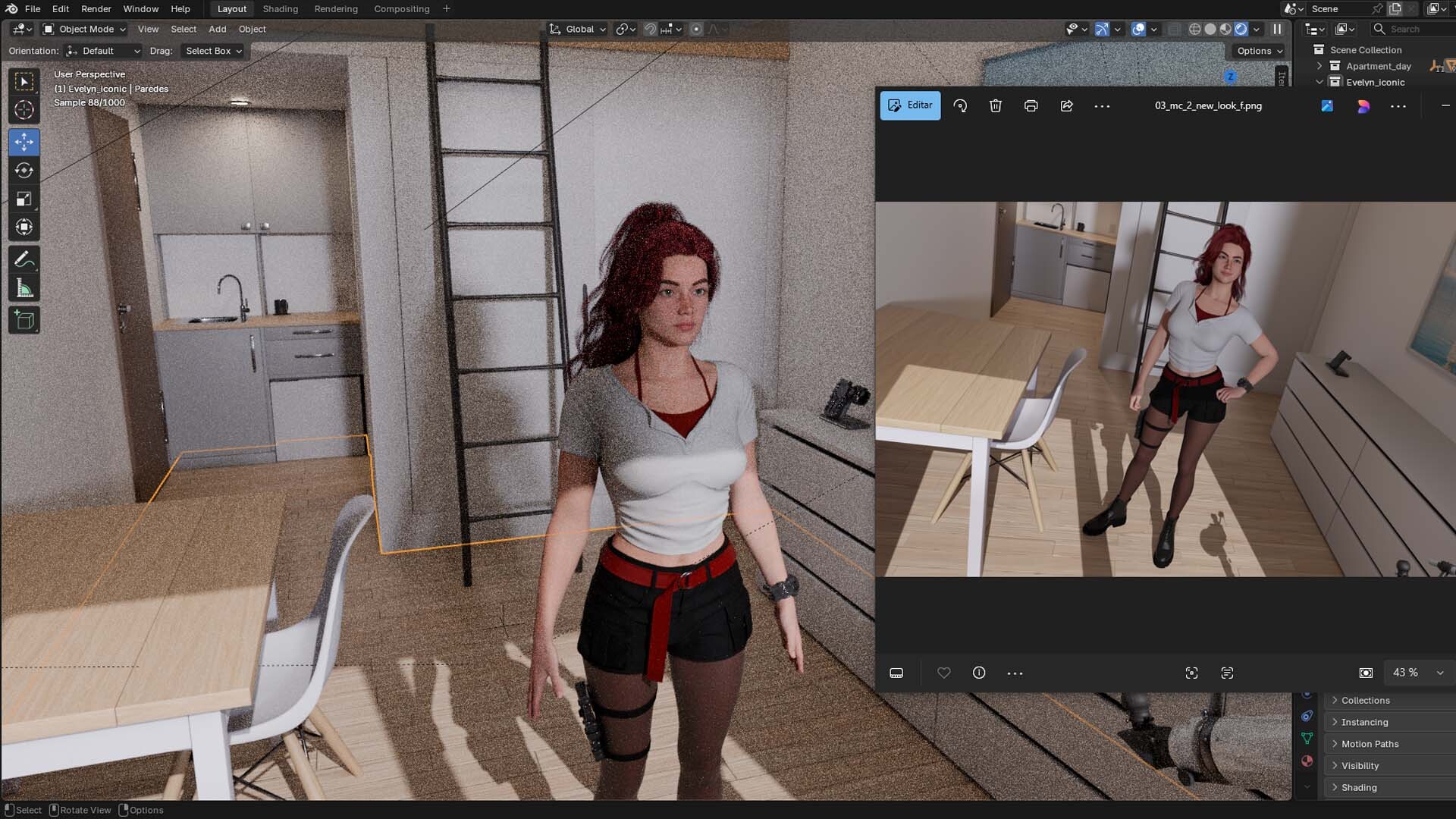Share the 03_mc_2_new_look_f.png image

(x=1066, y=105)
